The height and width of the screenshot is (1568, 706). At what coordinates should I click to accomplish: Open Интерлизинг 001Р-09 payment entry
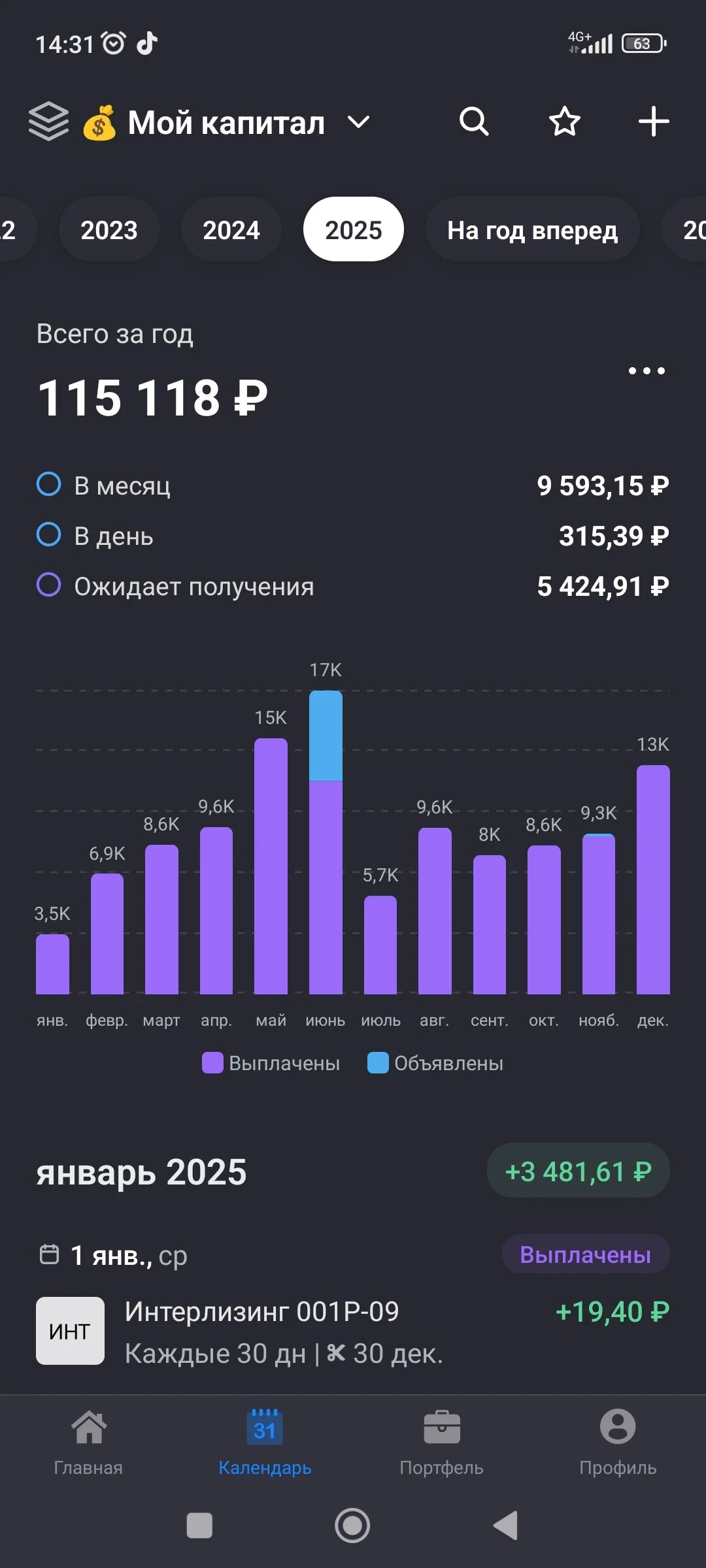(x=353, y=1331)
